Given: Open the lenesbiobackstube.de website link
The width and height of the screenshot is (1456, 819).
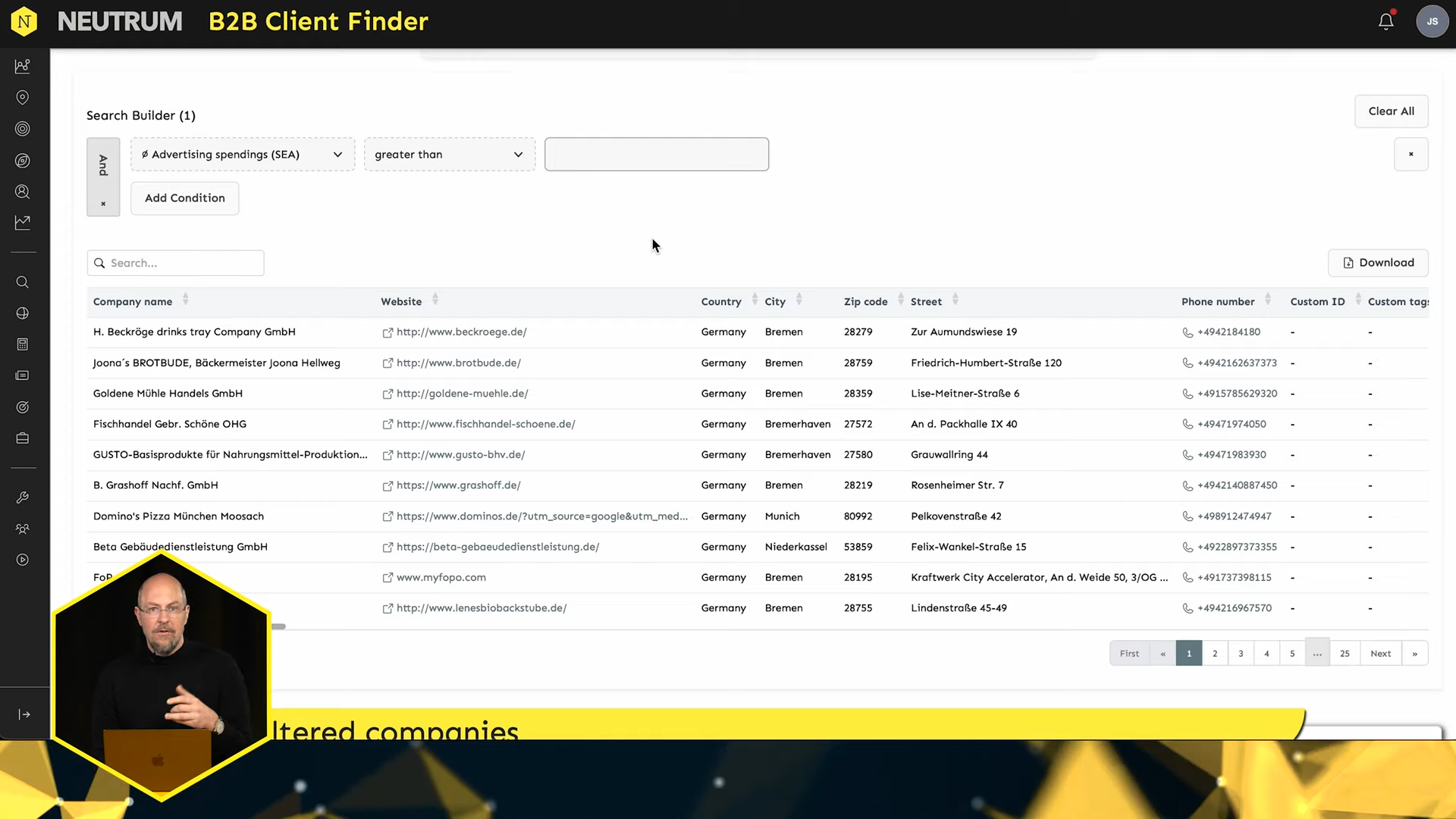Looking at the screenshot, I should (x=481, y=608).
